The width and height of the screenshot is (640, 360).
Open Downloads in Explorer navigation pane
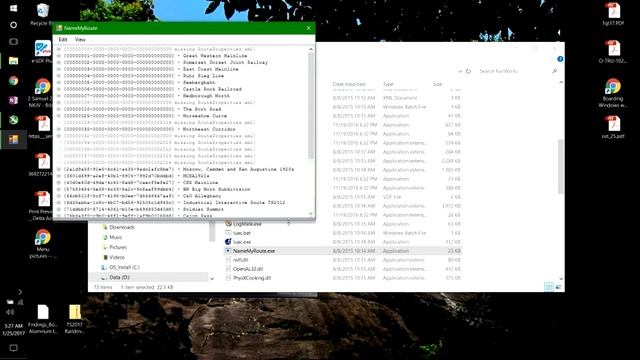[x=122, y=227]
